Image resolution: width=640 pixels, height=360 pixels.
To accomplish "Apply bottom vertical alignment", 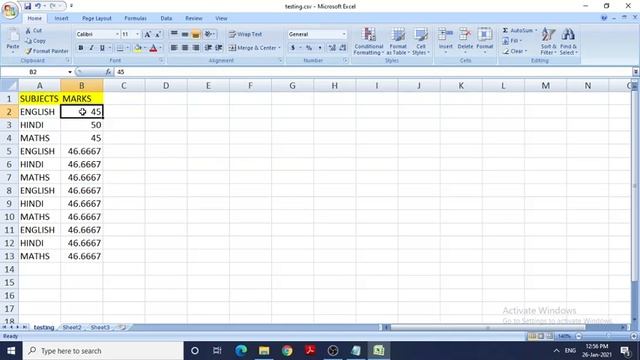I will (x=196, y=34).
